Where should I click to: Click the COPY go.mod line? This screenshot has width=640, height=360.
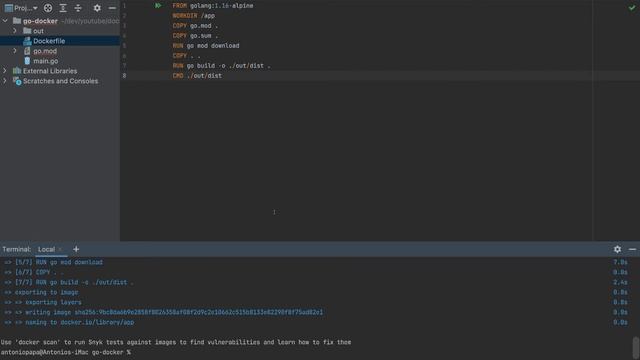tap(195, 26)
